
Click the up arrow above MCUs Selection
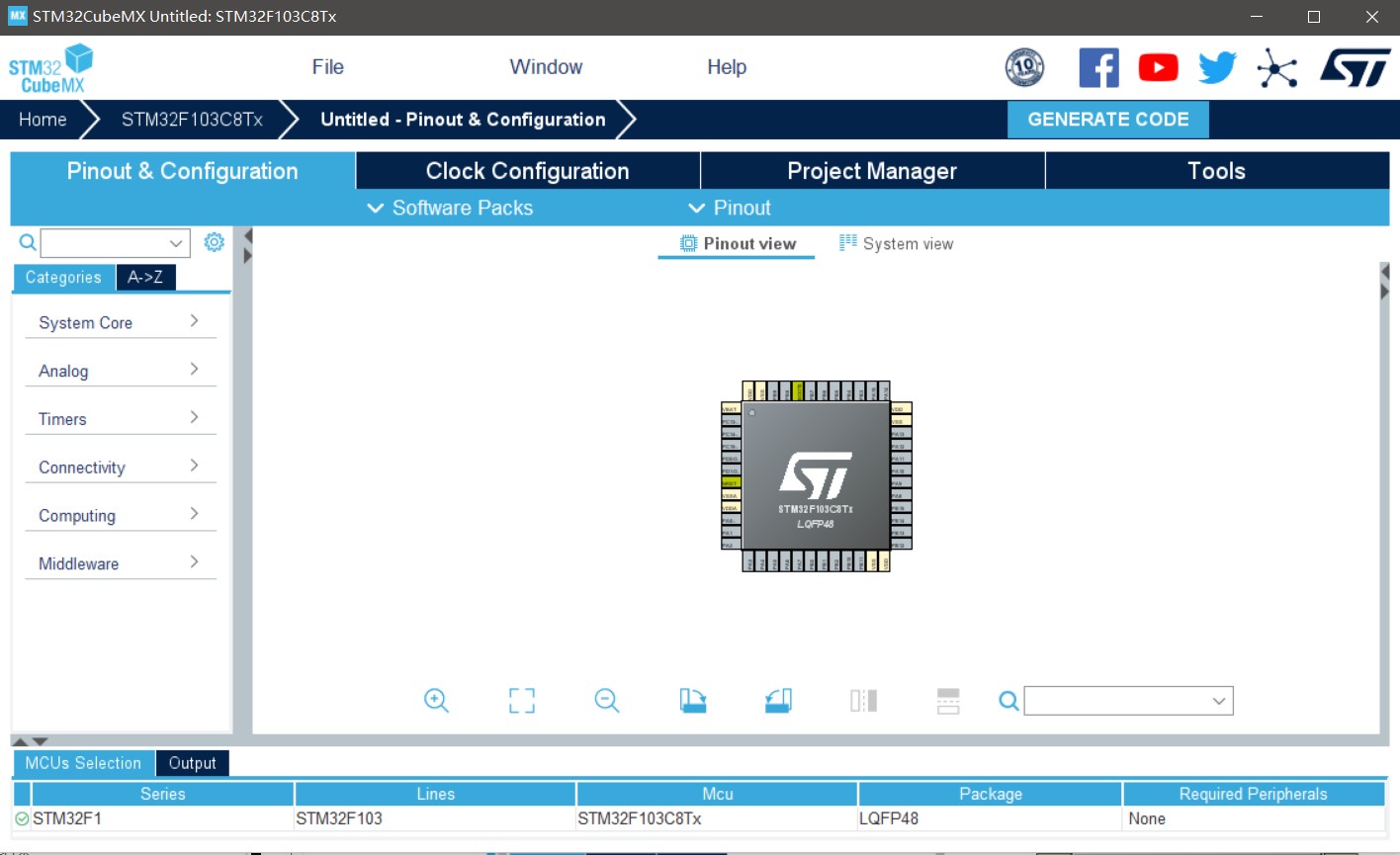click(20, 740)
